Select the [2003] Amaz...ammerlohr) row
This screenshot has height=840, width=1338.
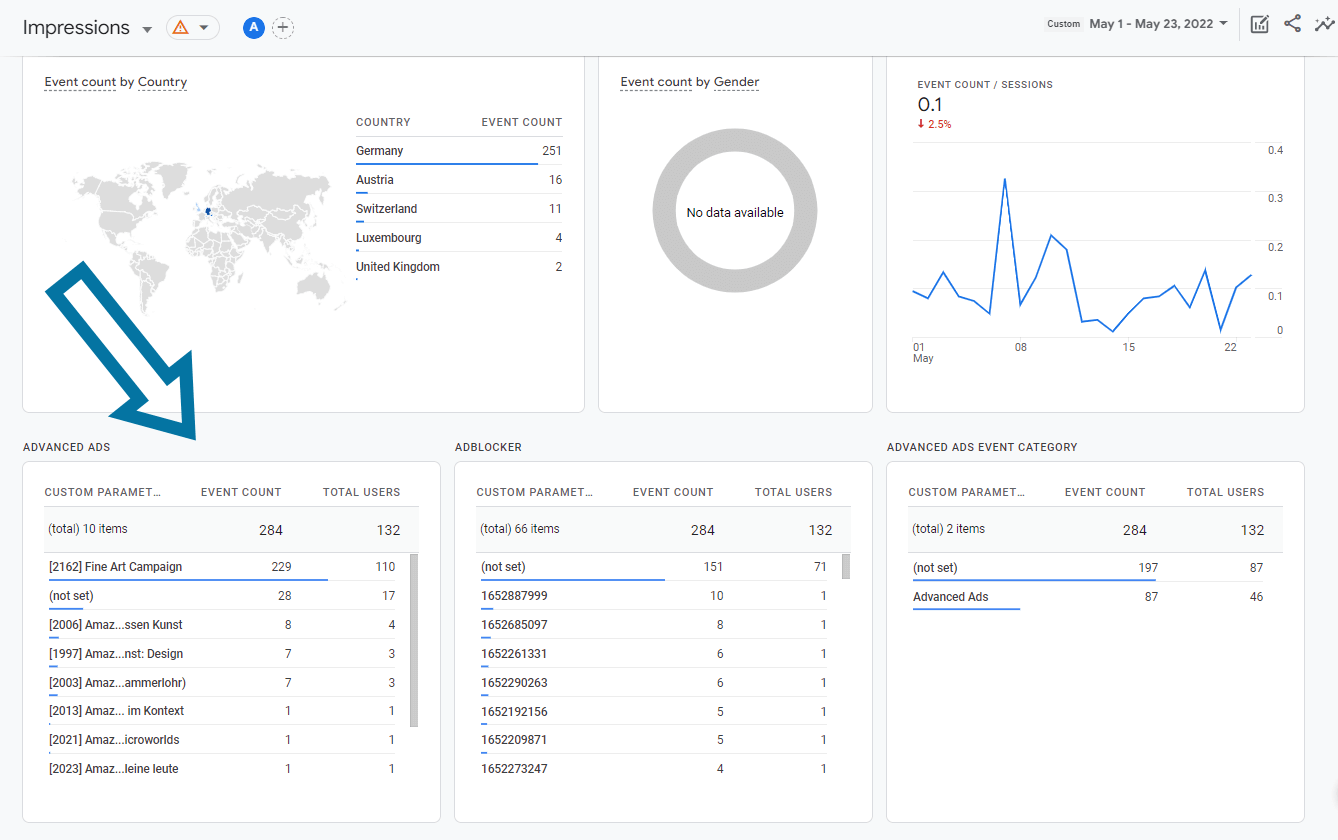click(222, 683)
